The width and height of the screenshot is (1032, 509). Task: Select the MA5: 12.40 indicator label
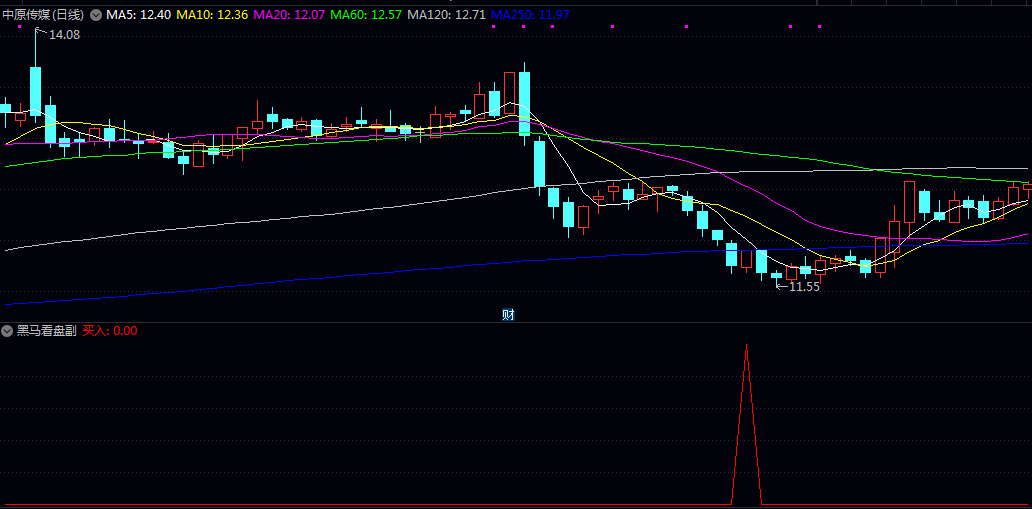coord(140,15)
